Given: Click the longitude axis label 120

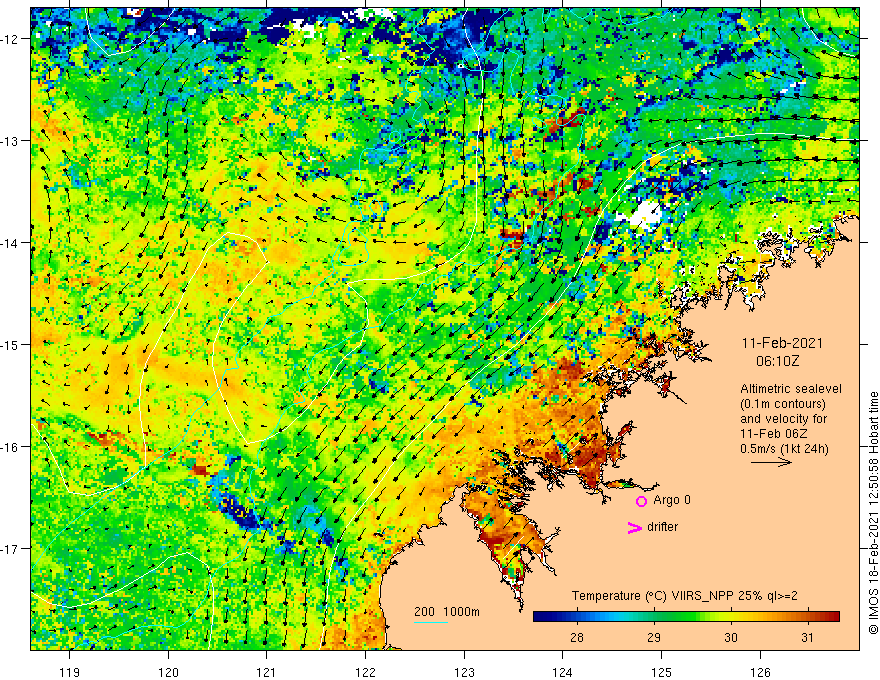Looking at the screenshot, I should point(168,672).
